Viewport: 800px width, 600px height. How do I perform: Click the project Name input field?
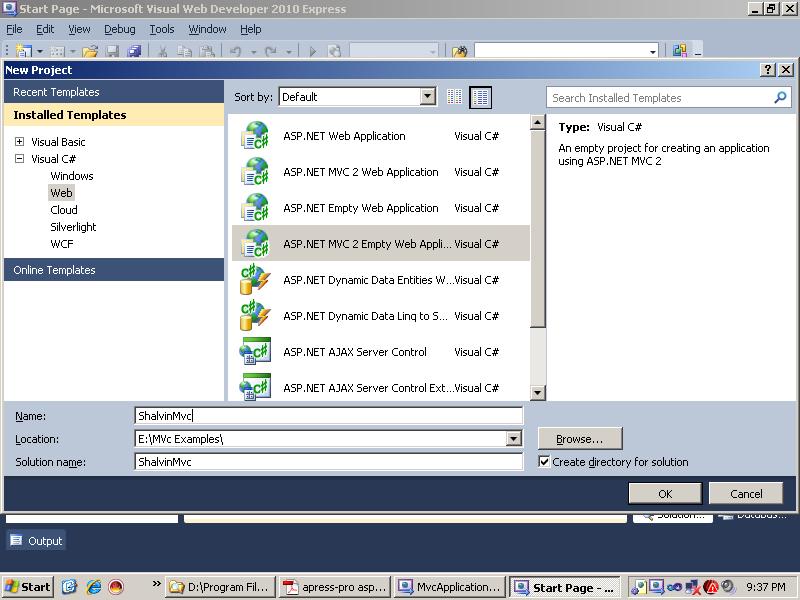pos(329,415)
